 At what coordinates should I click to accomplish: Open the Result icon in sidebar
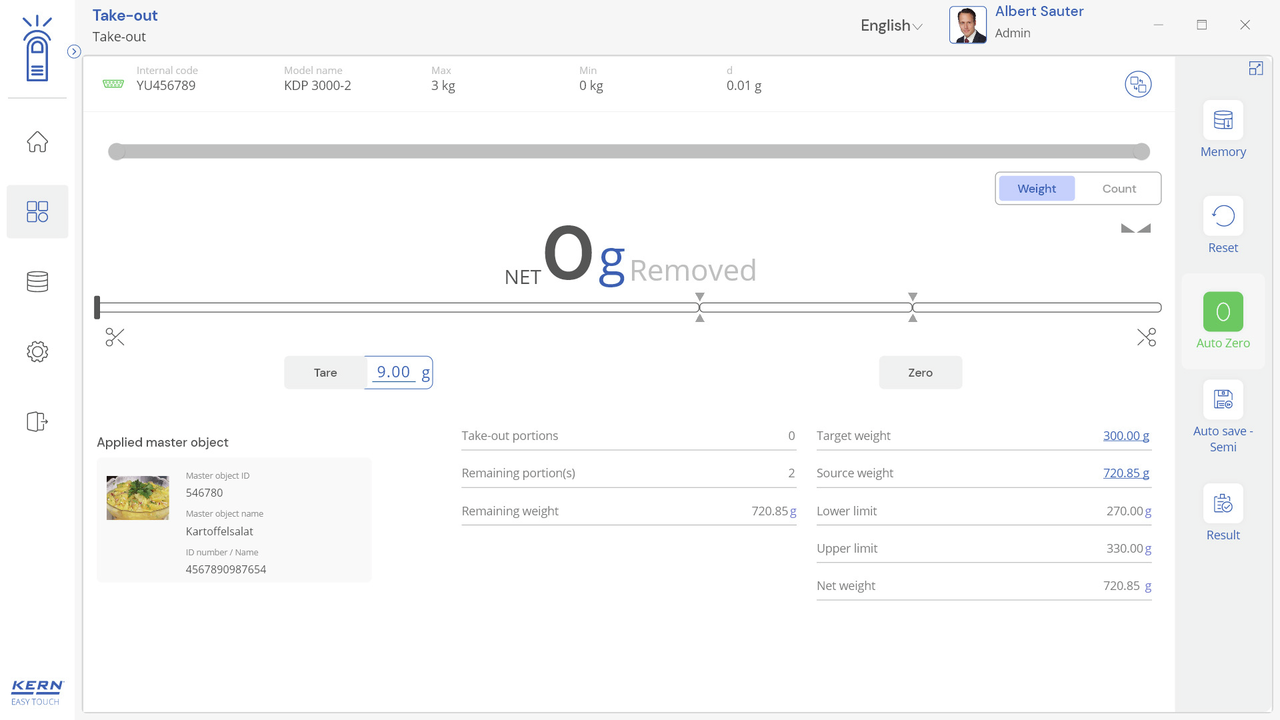[1222, 504]
